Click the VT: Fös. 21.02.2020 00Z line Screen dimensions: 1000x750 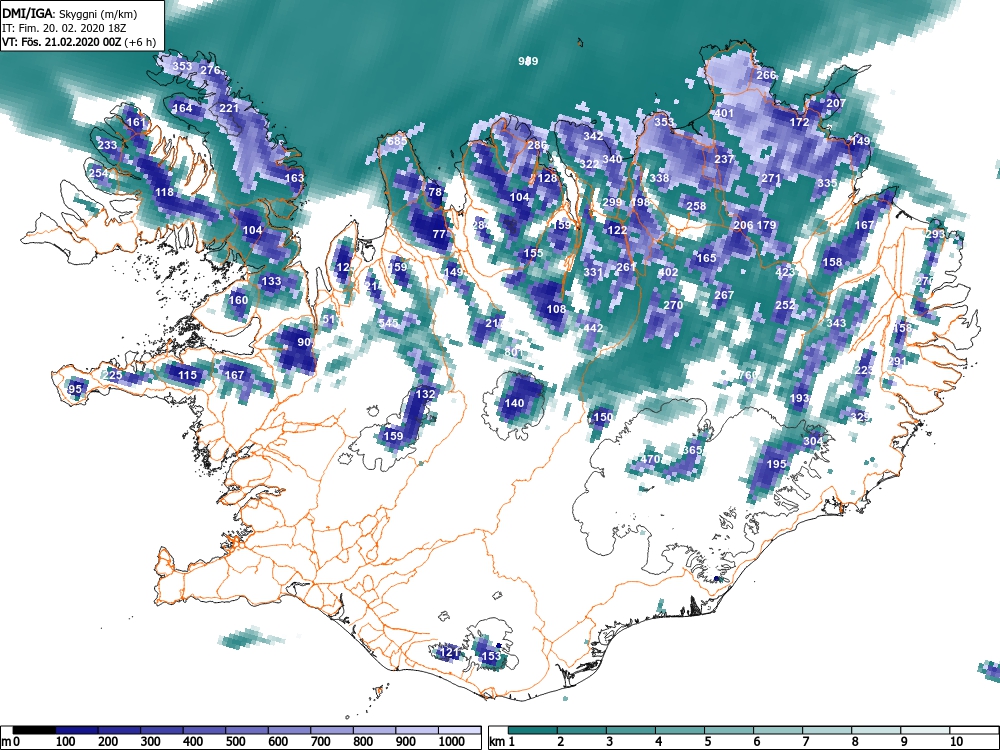tap(78, 43)
